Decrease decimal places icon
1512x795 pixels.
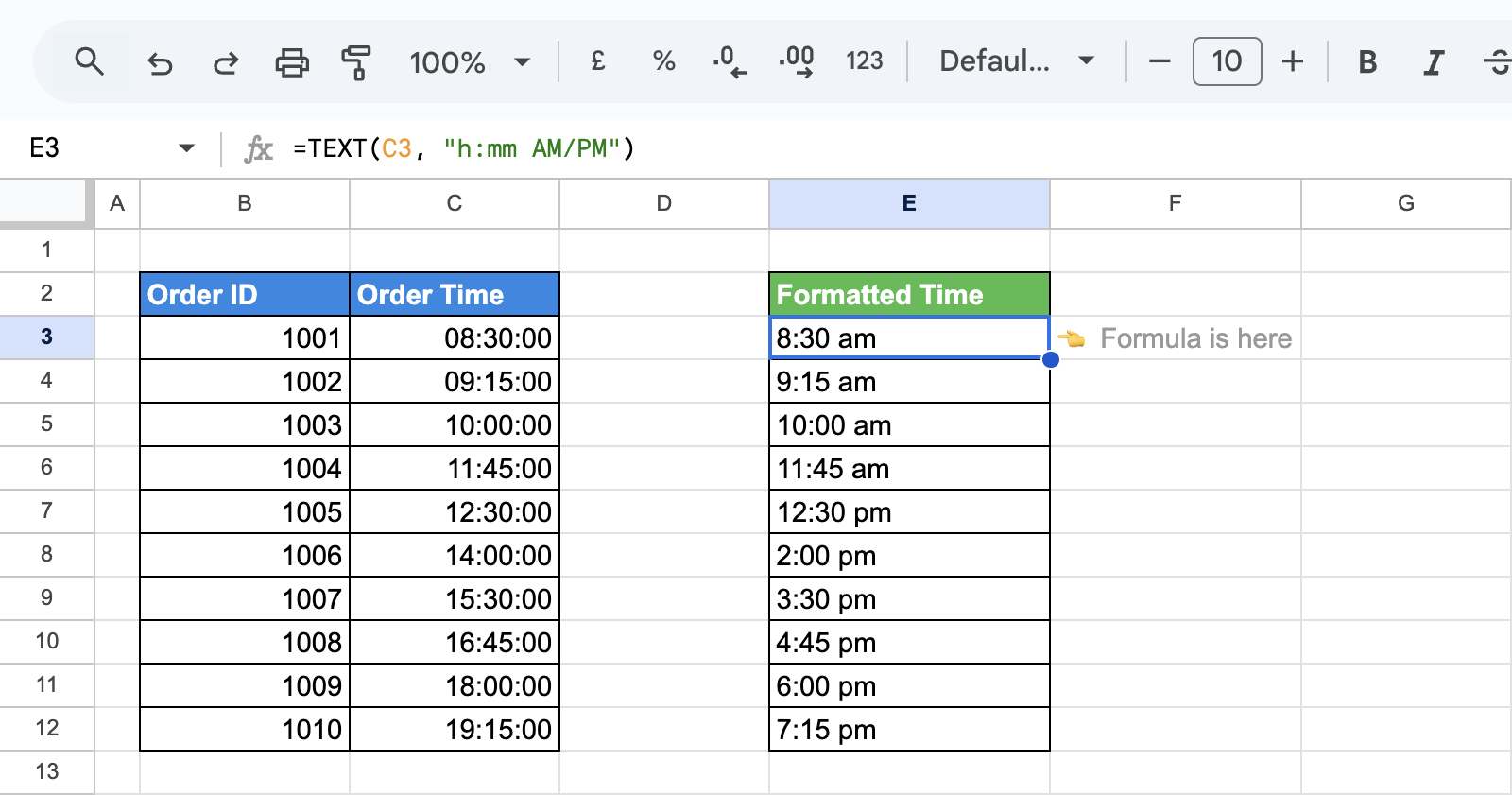pyautogui.click(x=730, y=62)
